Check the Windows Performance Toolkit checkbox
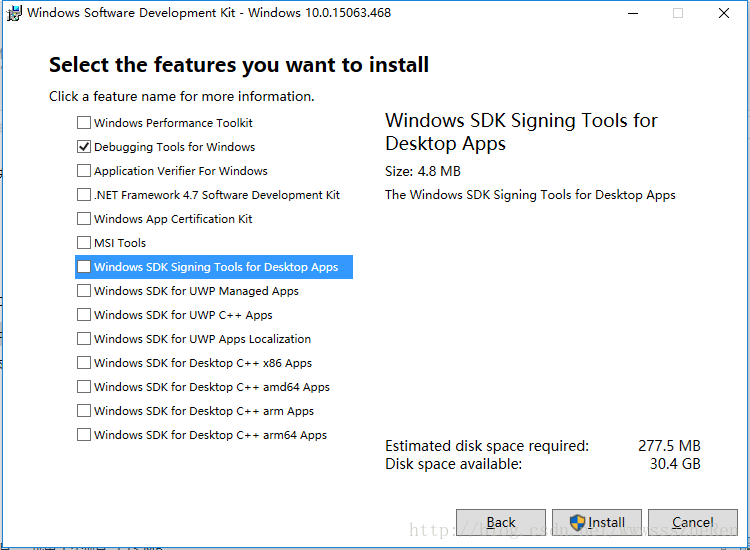 (x=84, y=123)
